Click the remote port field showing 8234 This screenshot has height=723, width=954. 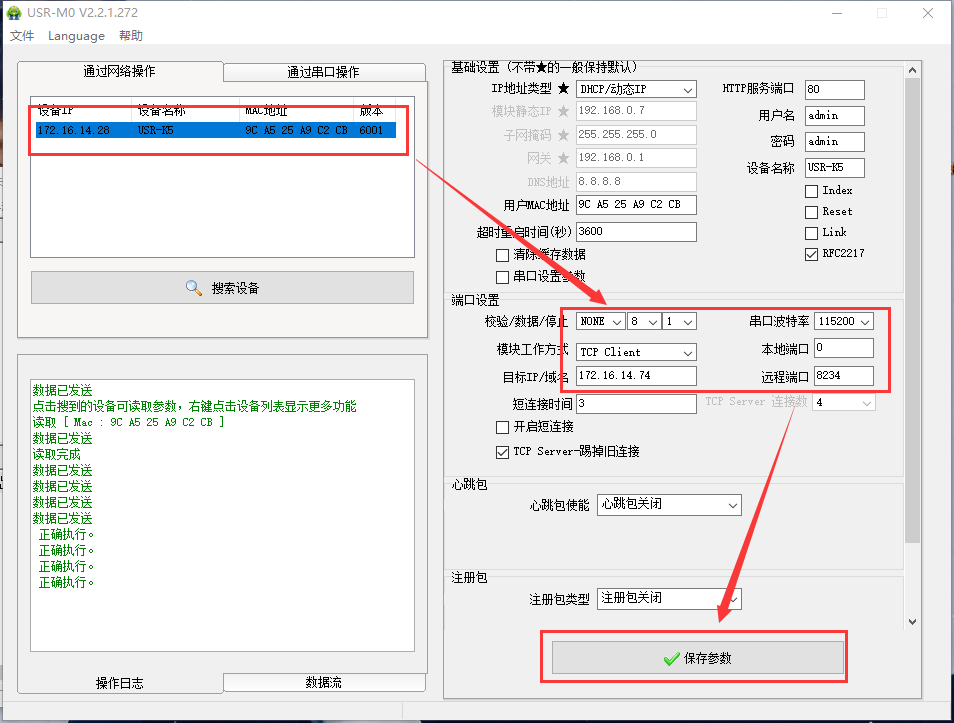click(843, 376)
